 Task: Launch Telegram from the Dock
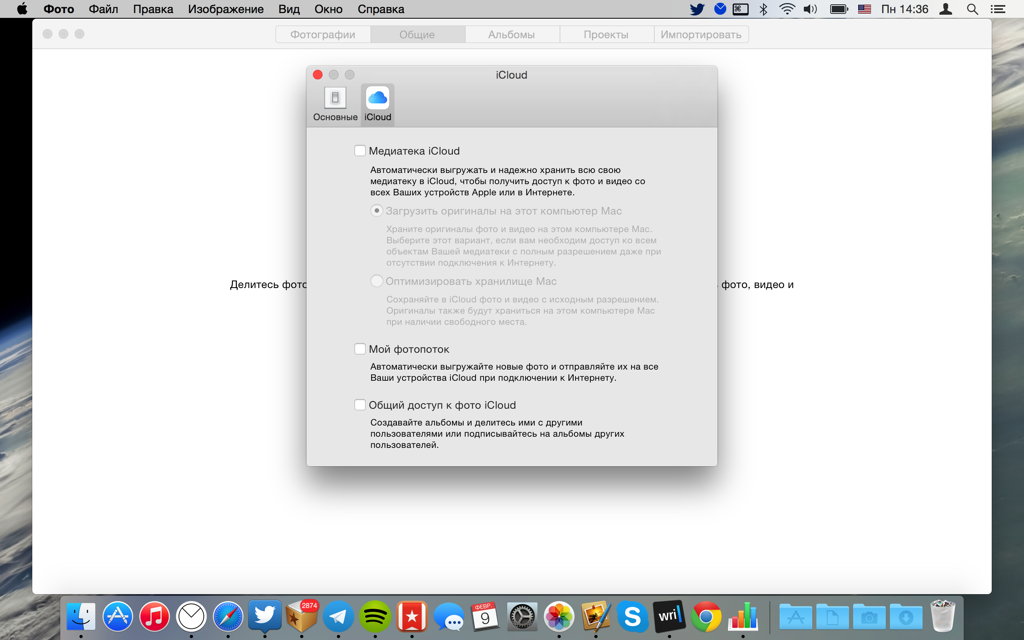338,616
